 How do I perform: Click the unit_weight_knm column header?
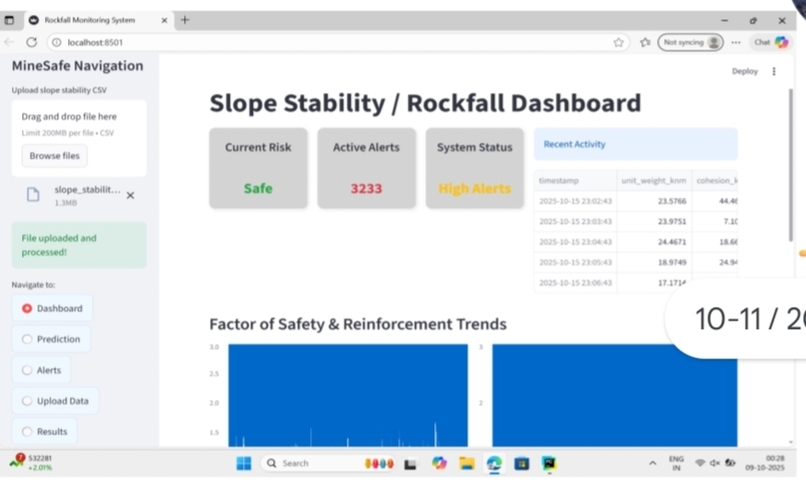pos(654,180)
